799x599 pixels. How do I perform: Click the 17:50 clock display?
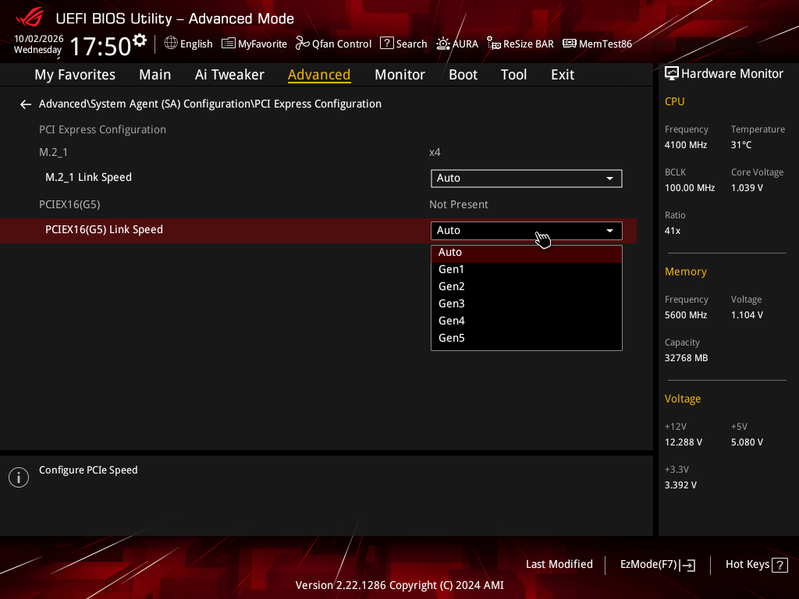[x=100, y=46]
